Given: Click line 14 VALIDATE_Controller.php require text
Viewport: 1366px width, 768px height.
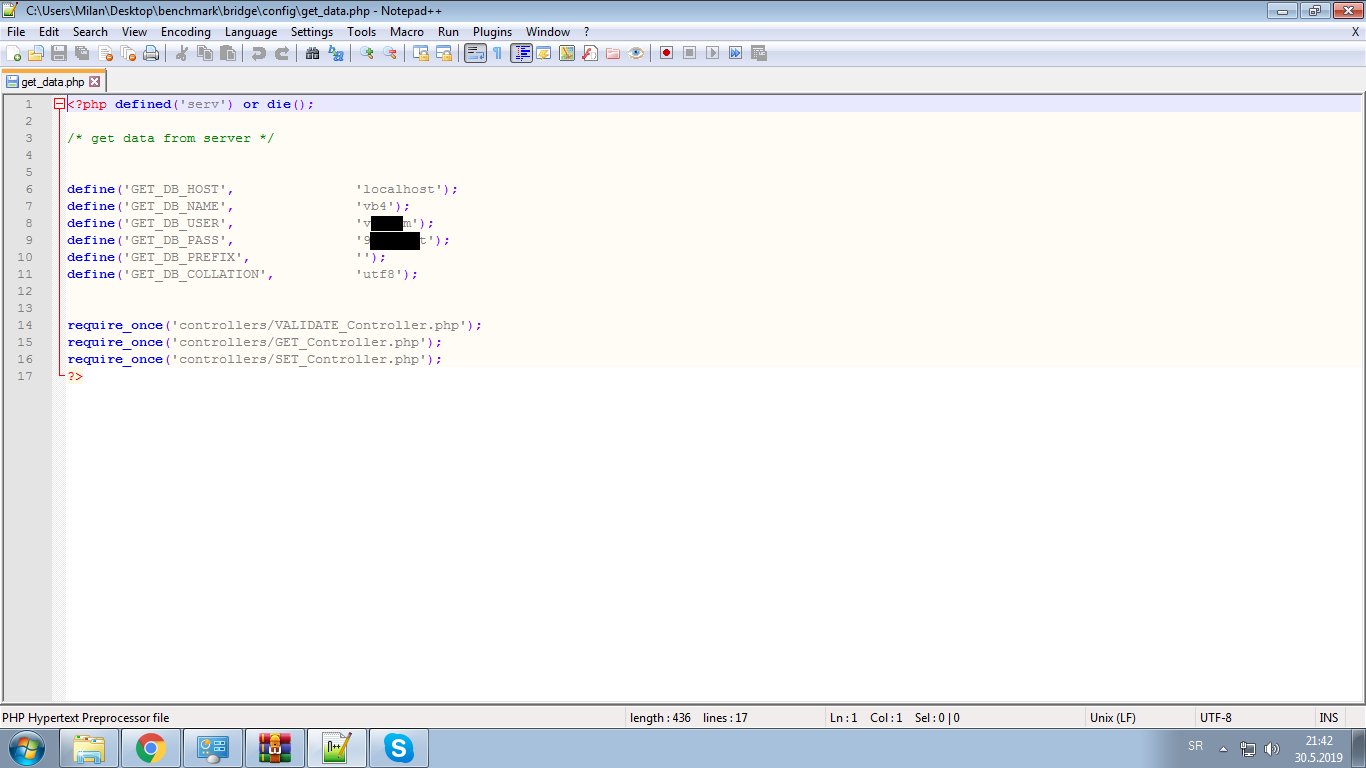Looking at the screenshot, I should pyautogui.click(x=275, y=325).
